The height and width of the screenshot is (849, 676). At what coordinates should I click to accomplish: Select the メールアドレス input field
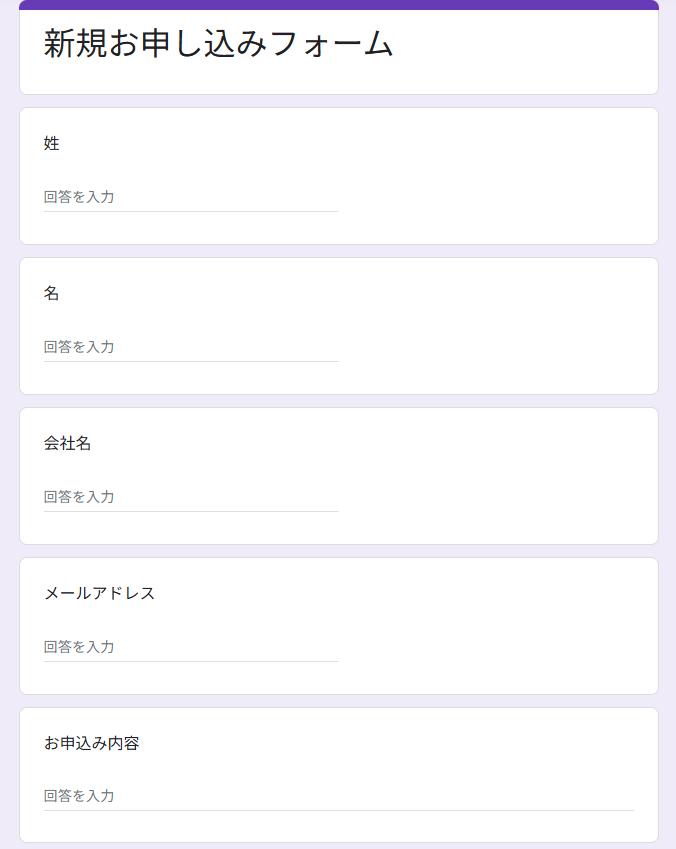pyautogui.click(x=190, y=647)
